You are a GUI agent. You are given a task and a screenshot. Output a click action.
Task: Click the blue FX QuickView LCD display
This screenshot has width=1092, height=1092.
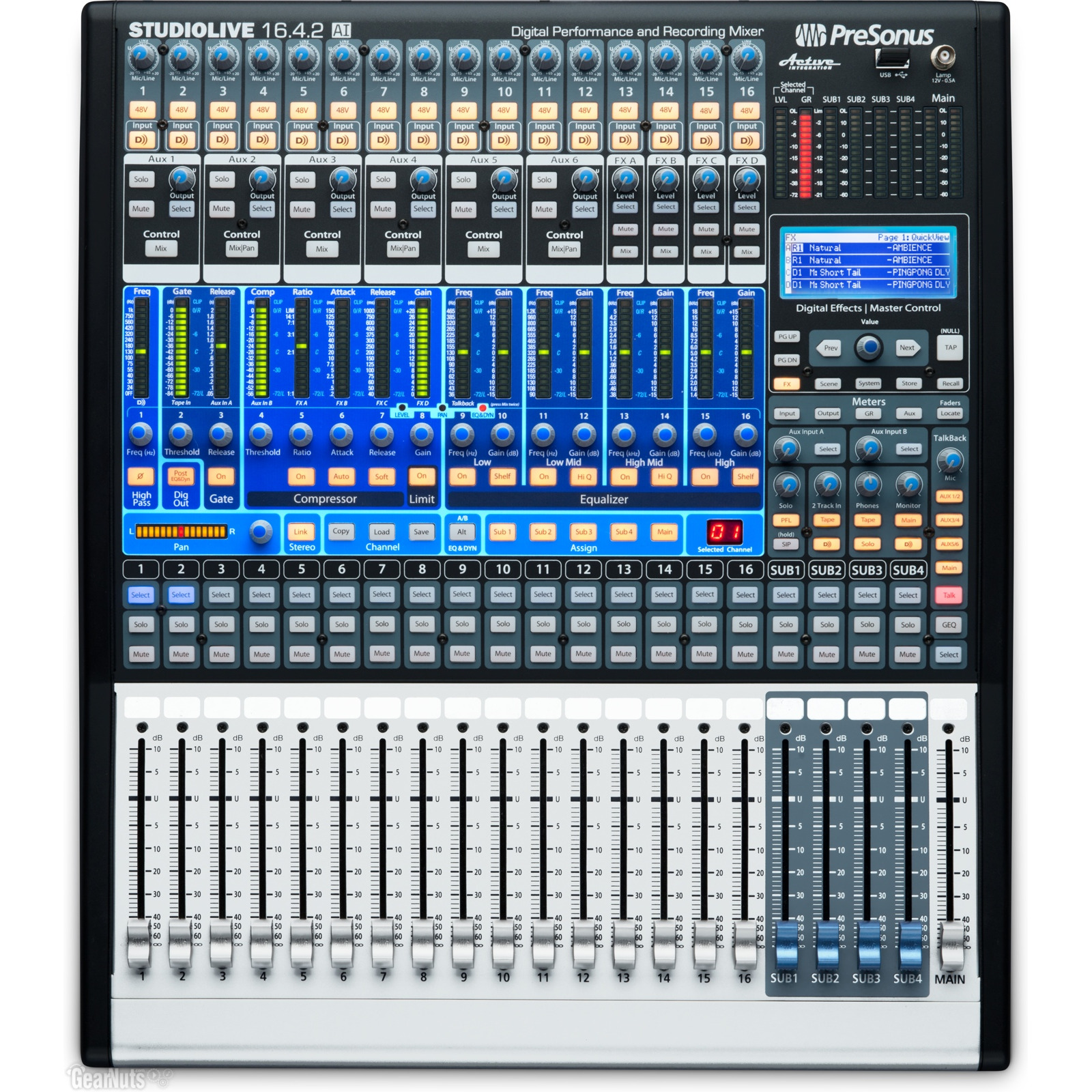click(x=868, y=262)
